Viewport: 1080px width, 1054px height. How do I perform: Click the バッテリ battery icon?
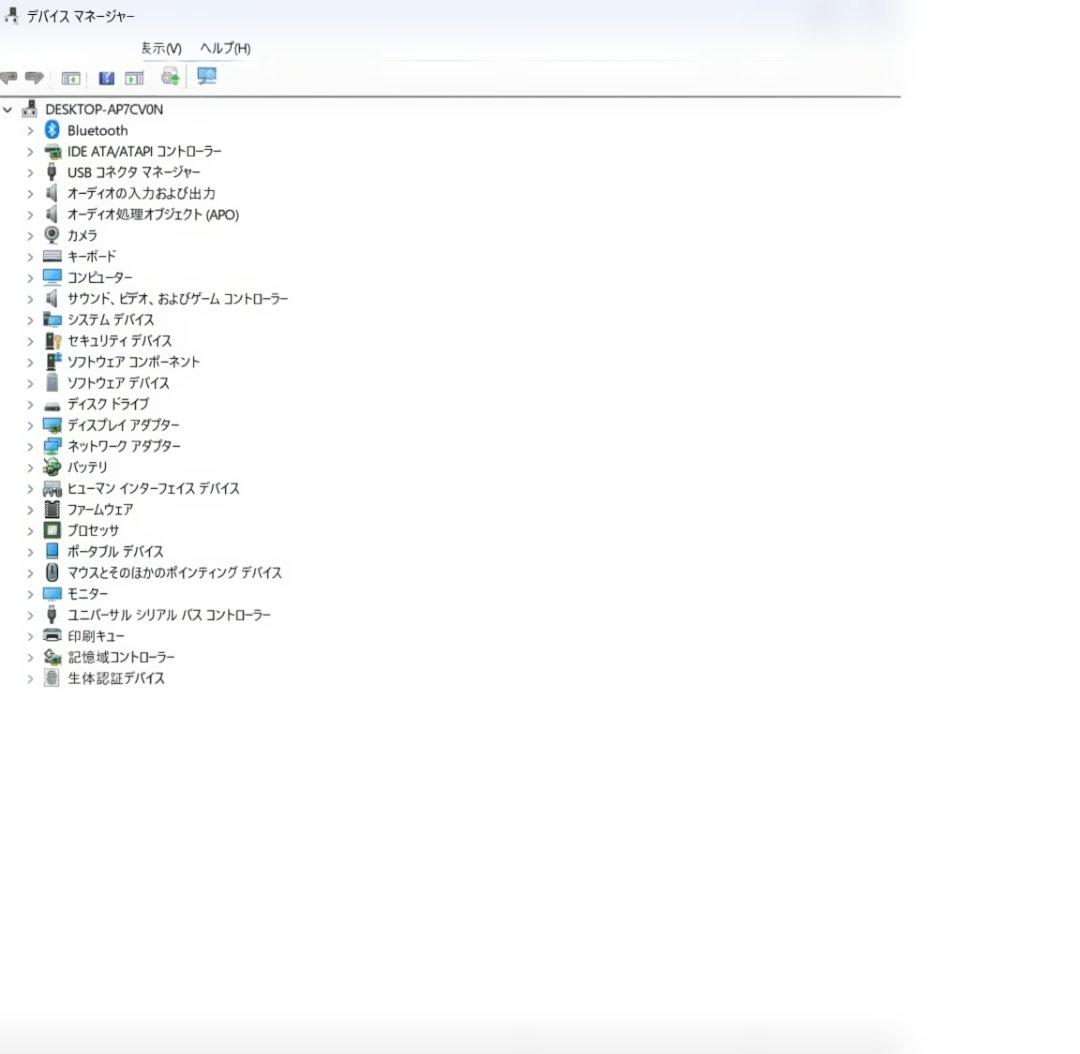point(52,467)
